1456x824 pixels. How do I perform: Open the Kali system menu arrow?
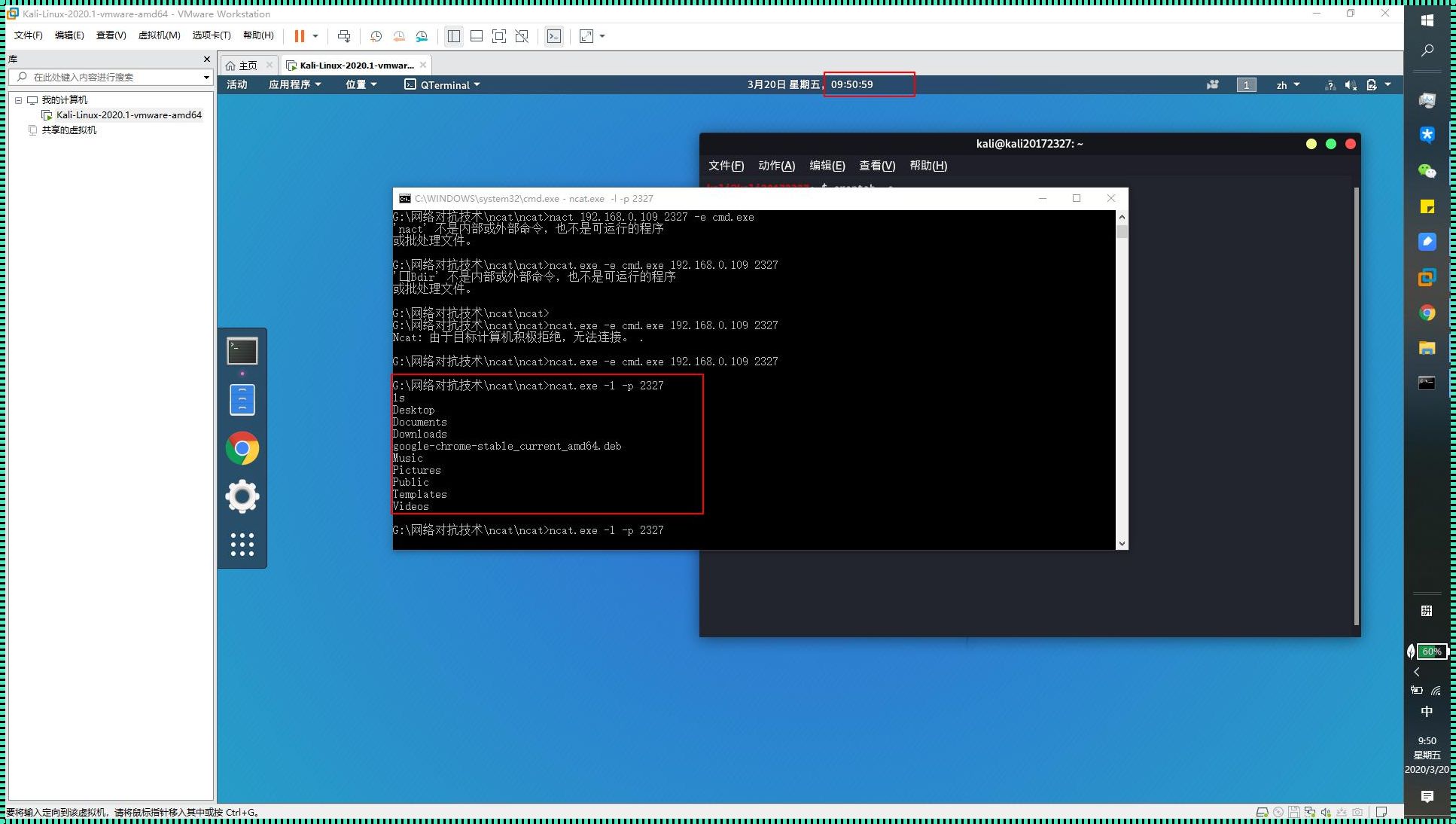(1388, 84)
